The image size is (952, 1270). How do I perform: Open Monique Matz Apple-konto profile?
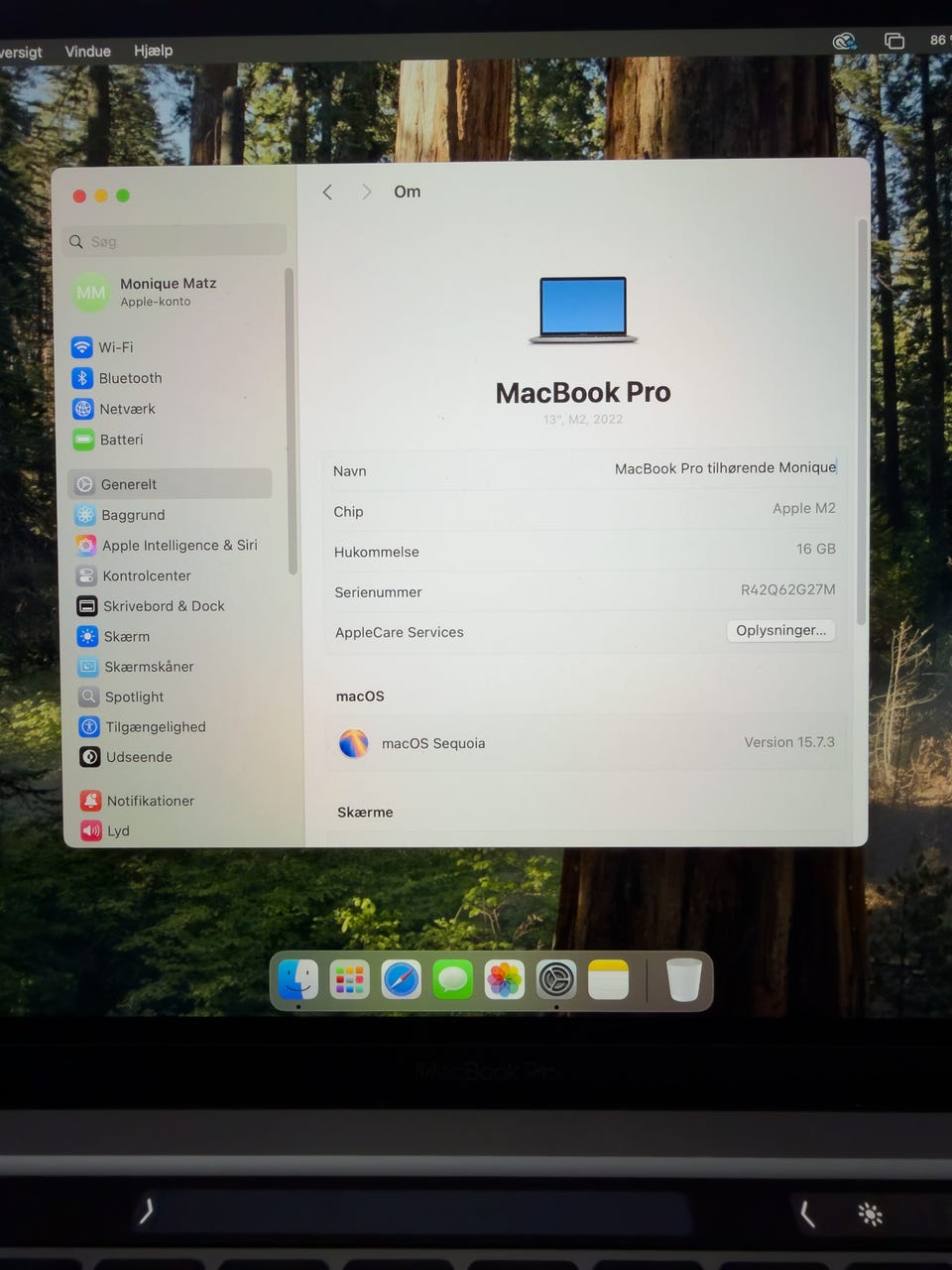click(x=145, y=292)
